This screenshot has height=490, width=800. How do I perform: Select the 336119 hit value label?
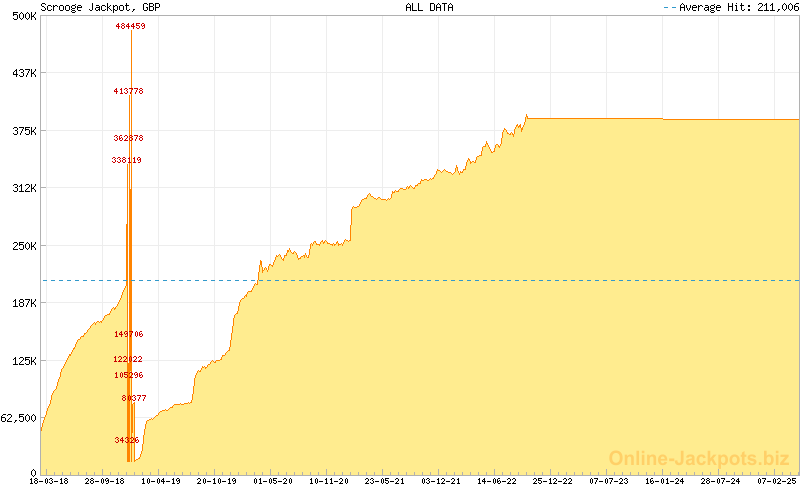coord(126,160)
